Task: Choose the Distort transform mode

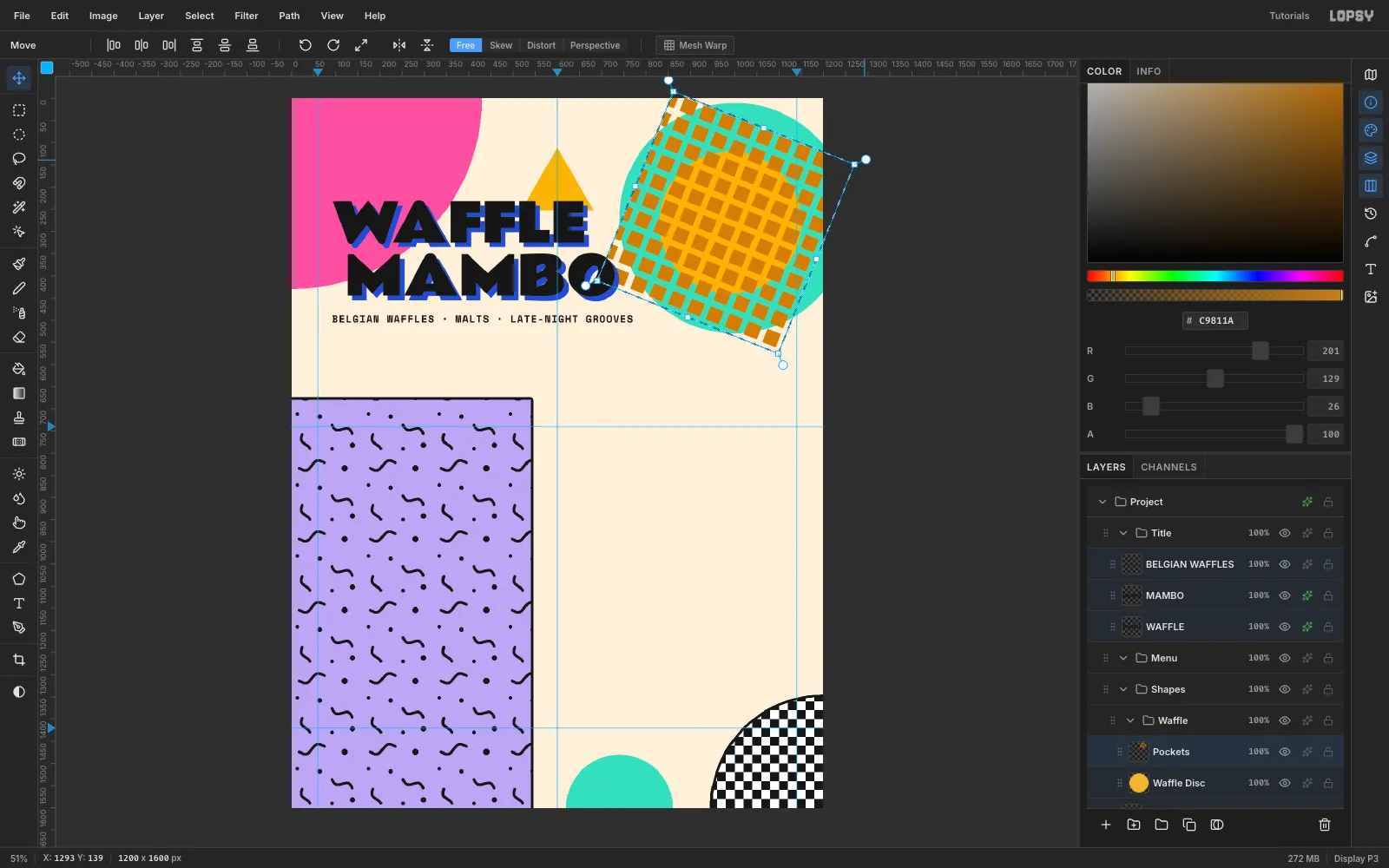Action: (x=541, y=45)
